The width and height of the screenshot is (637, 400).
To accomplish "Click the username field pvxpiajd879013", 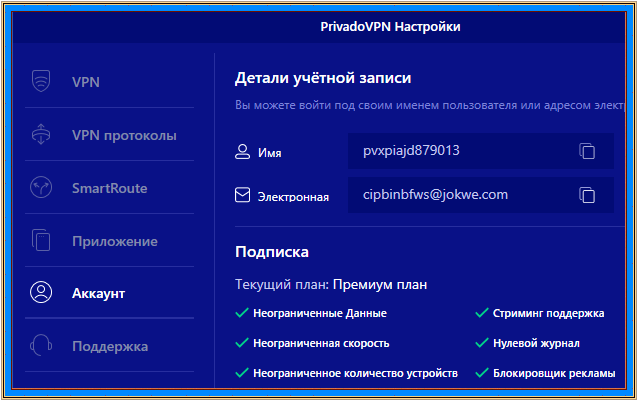I will (481, 151).
